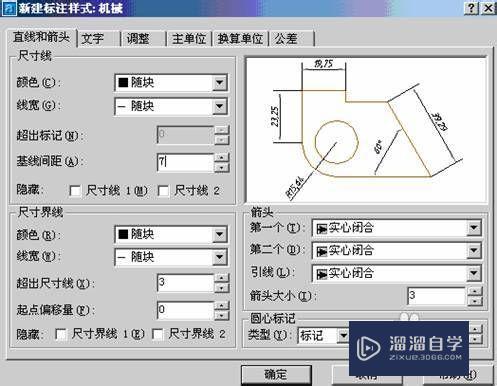Viewport: 497px width, 386px height.
Task: Open 圆心标记 类型 dropdown
Action: tap(343, 336)
